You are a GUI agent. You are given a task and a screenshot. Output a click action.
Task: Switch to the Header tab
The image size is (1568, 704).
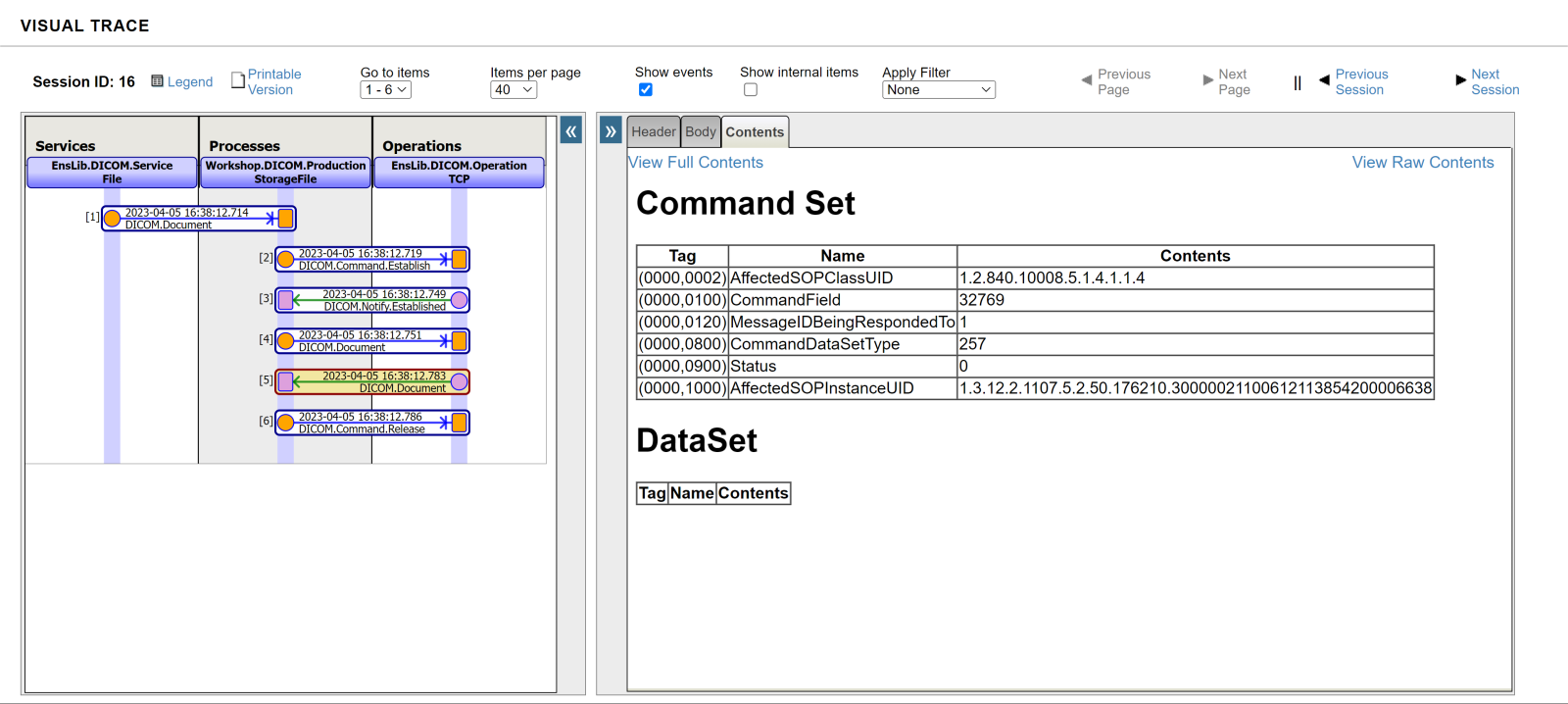tap(653, 131)
